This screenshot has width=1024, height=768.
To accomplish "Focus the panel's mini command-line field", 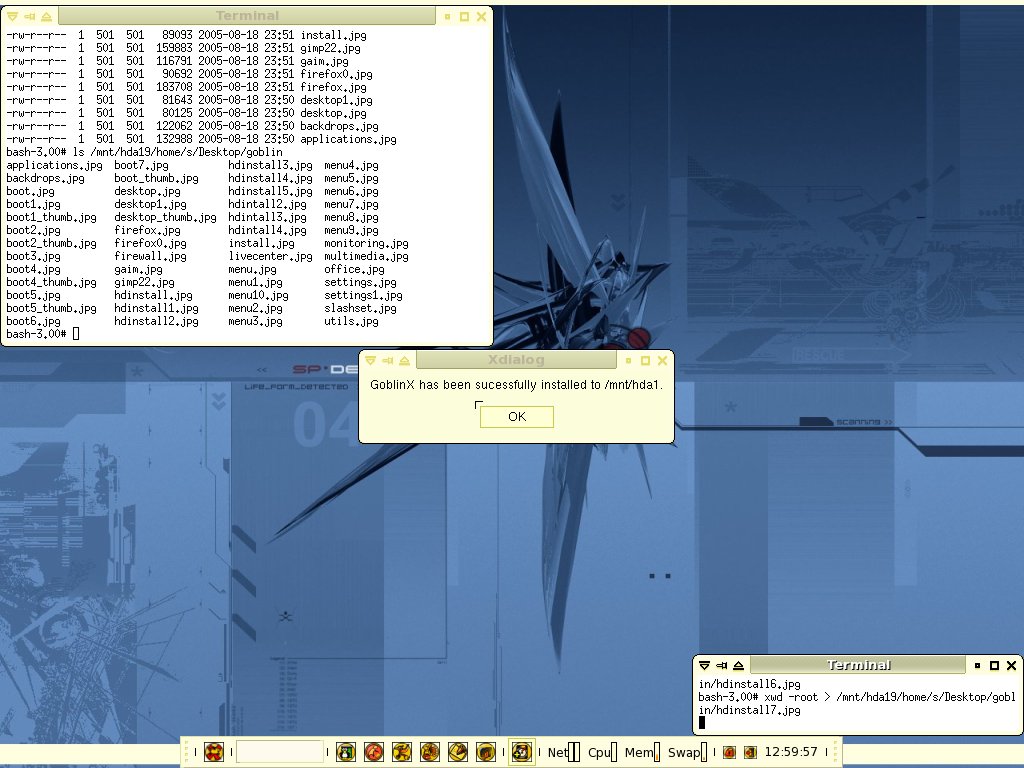I will (280, 752).
